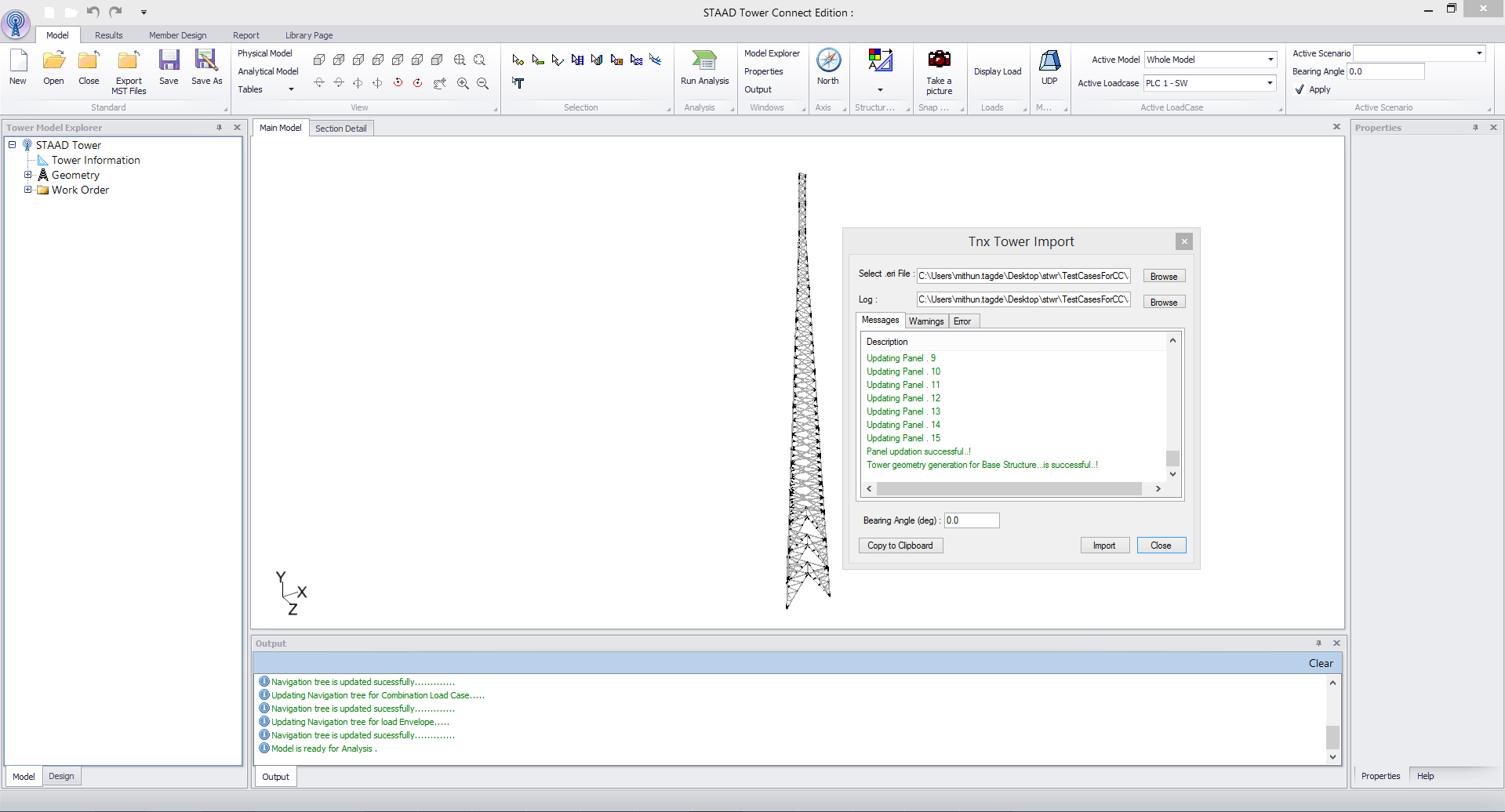
Task: Create a New tower file
Action: (x=18, y=67)
